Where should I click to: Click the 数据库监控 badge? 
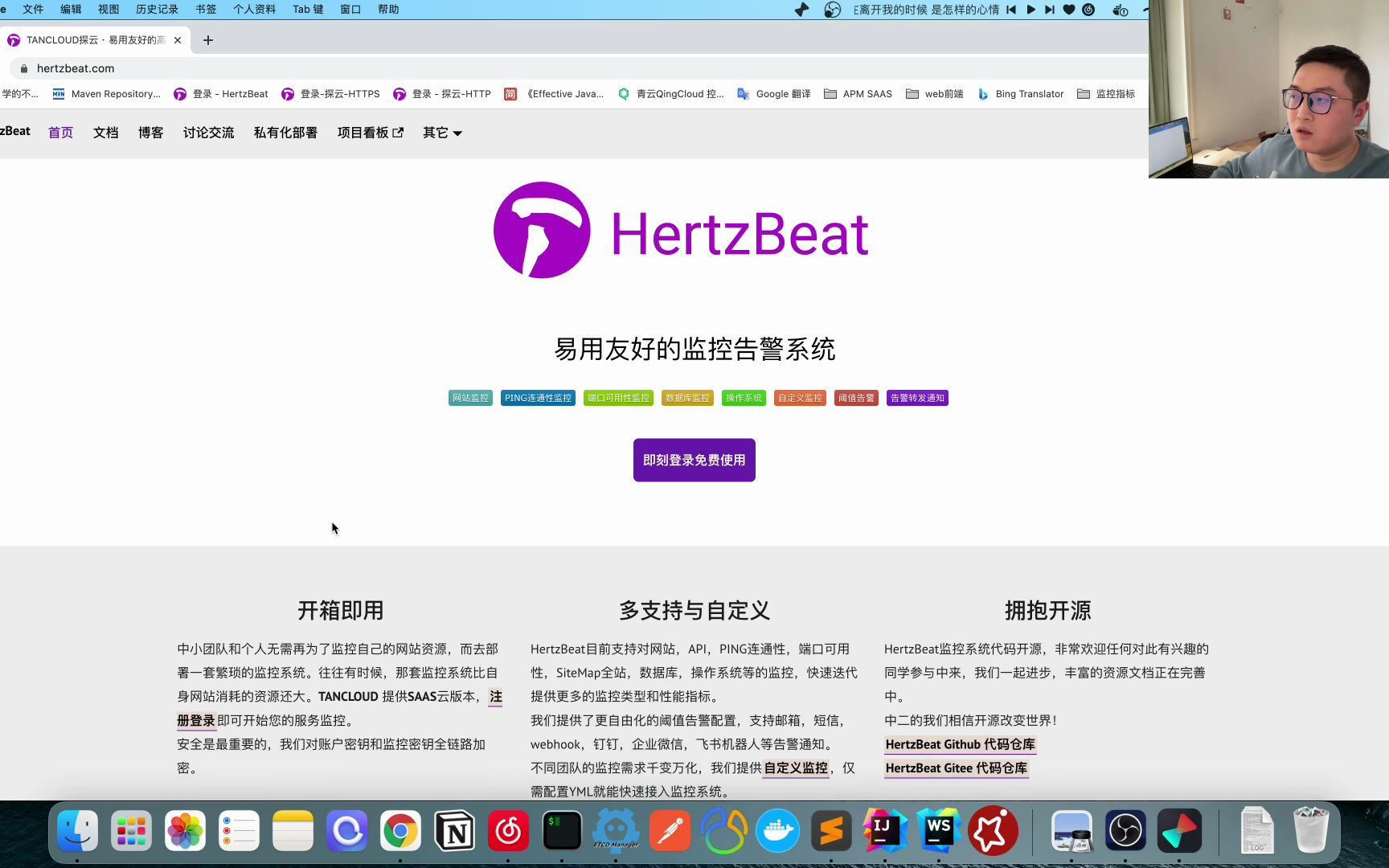pos(687,398)
